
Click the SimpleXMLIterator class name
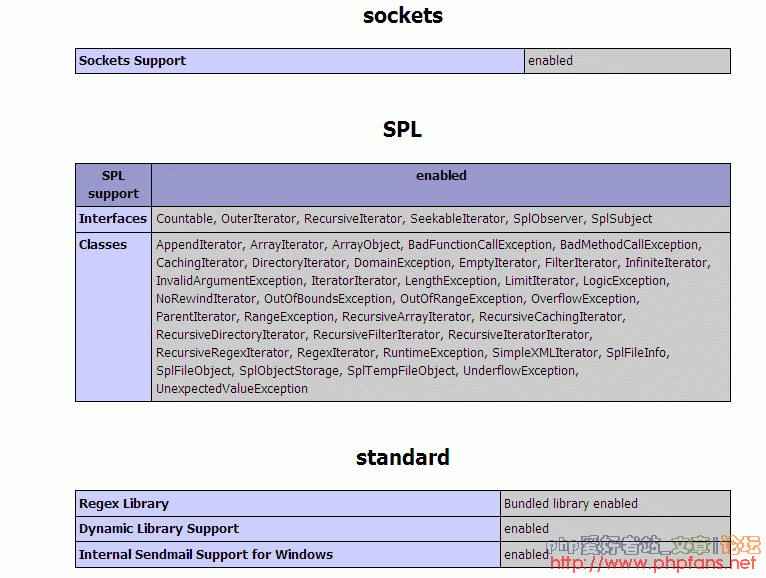pyautogui.click(x=545, y=353)
